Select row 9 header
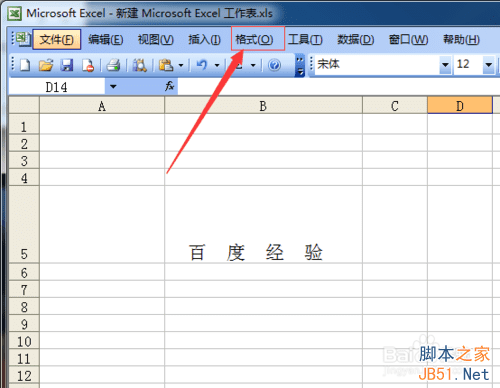This screenshot has height=388, width=500. (x=24, y=324)
